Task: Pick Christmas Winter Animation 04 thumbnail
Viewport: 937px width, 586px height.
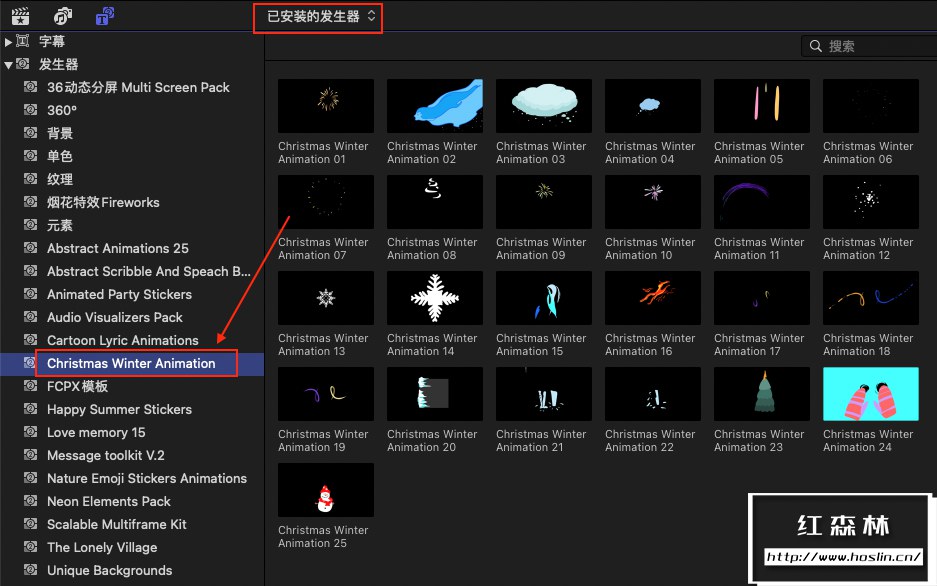Action: pyautogui.click(x=653, y=106)
